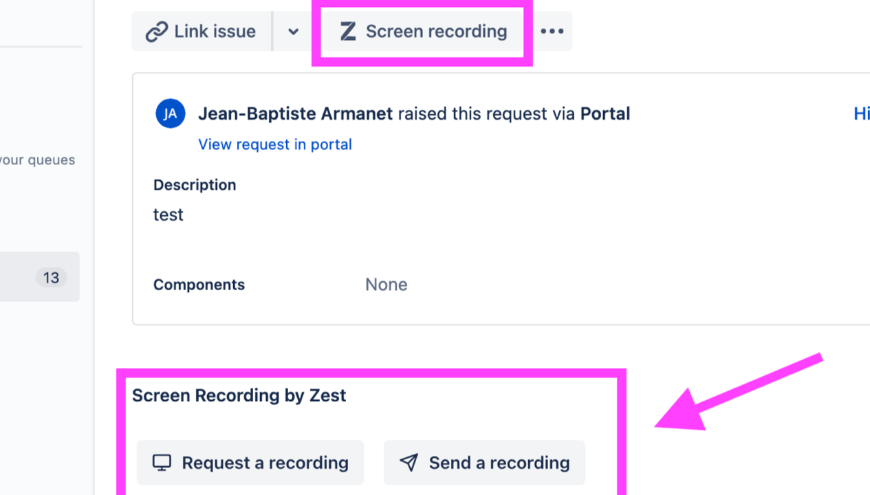Click the Components value "None"

pyautogui.click(x=386, y=285)
